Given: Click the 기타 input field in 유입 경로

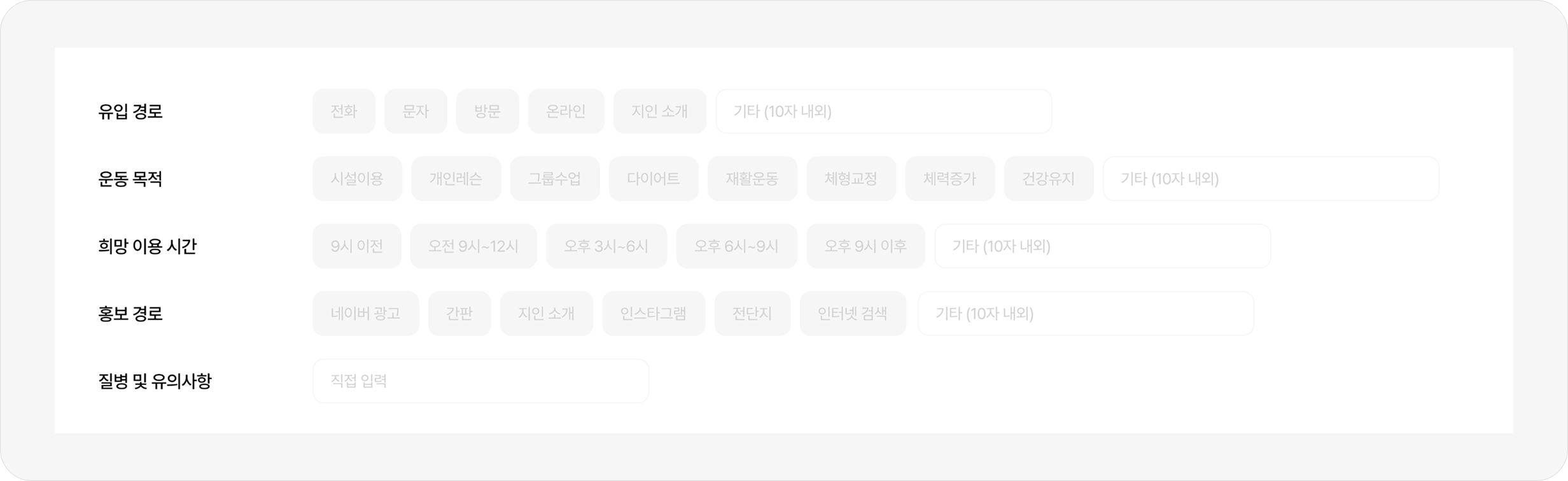Looking at the screenshot, I should click(x=883, y=111).
